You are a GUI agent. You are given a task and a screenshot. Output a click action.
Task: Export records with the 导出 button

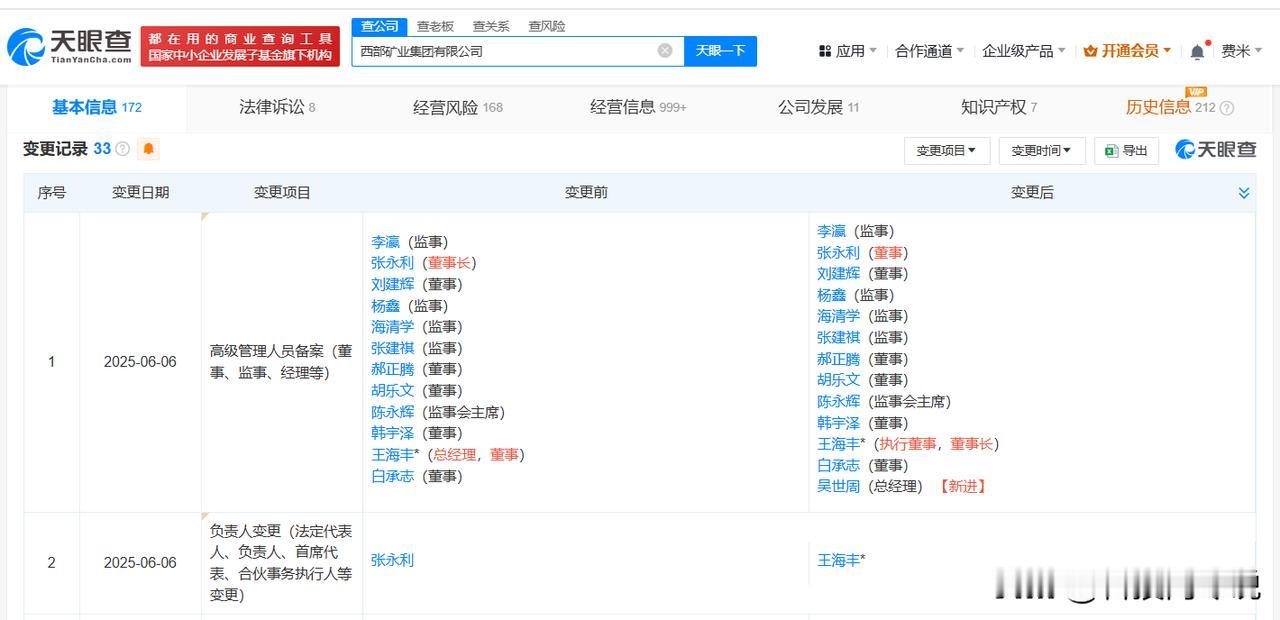coord(1126,151)
